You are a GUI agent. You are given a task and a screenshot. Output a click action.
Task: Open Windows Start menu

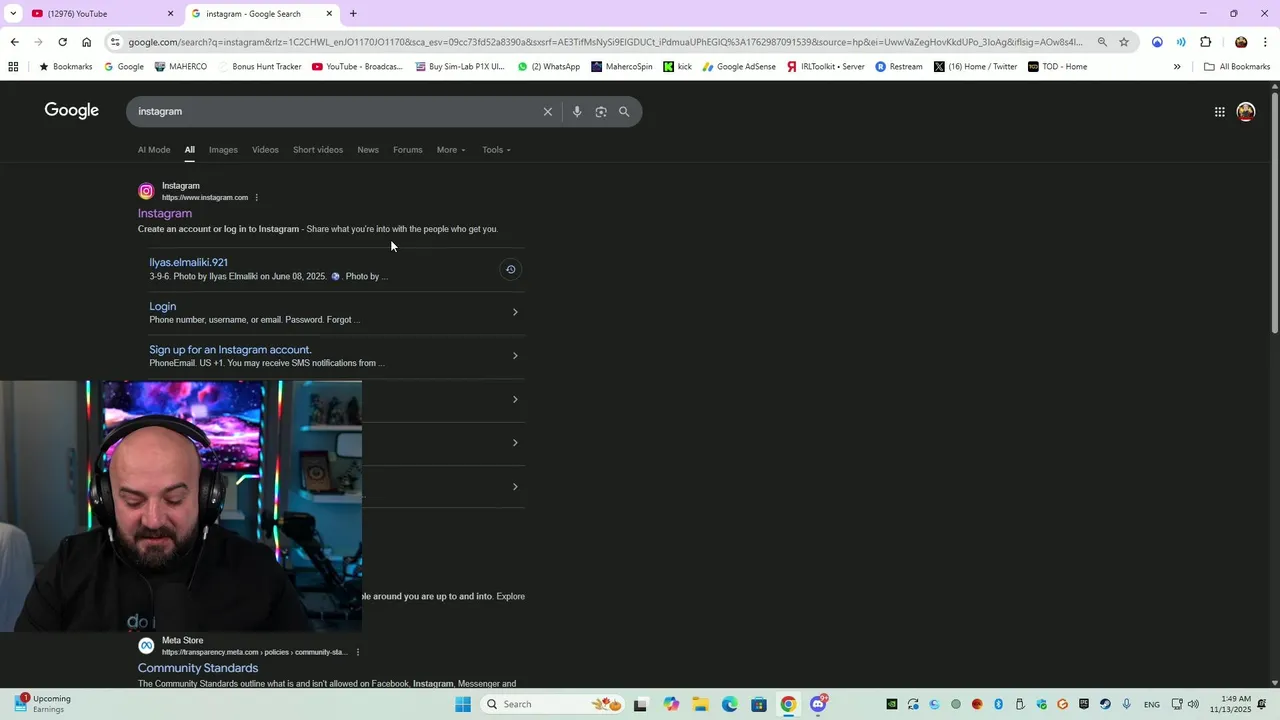[463, 704]
